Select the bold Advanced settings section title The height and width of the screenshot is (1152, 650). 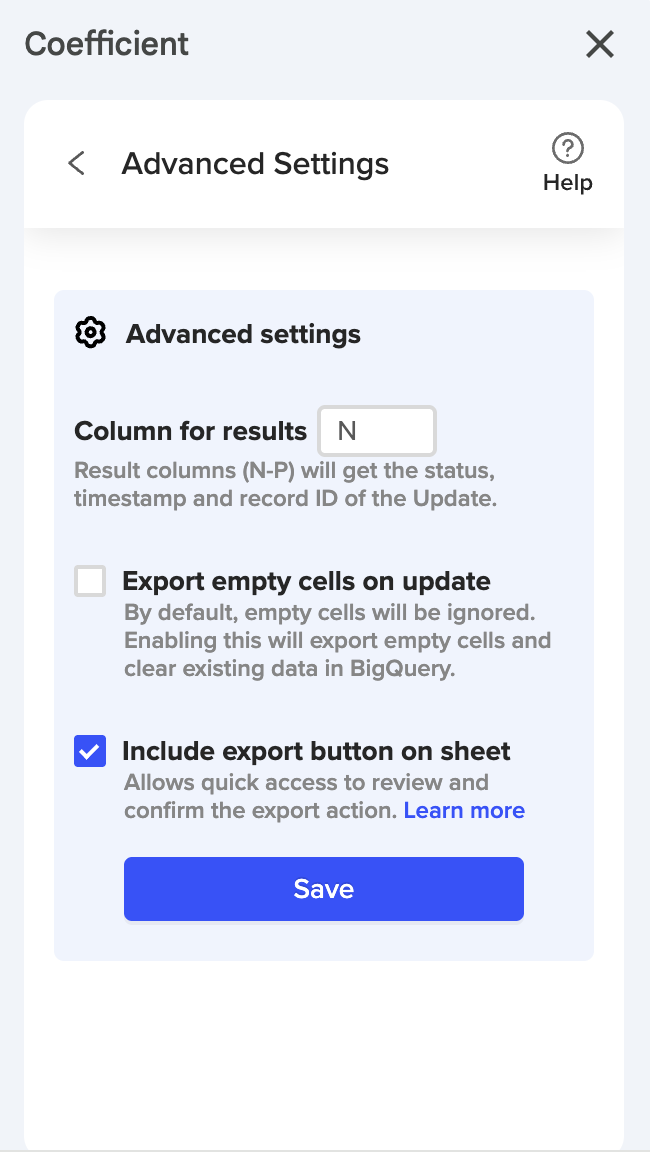[x=243, y=334]
